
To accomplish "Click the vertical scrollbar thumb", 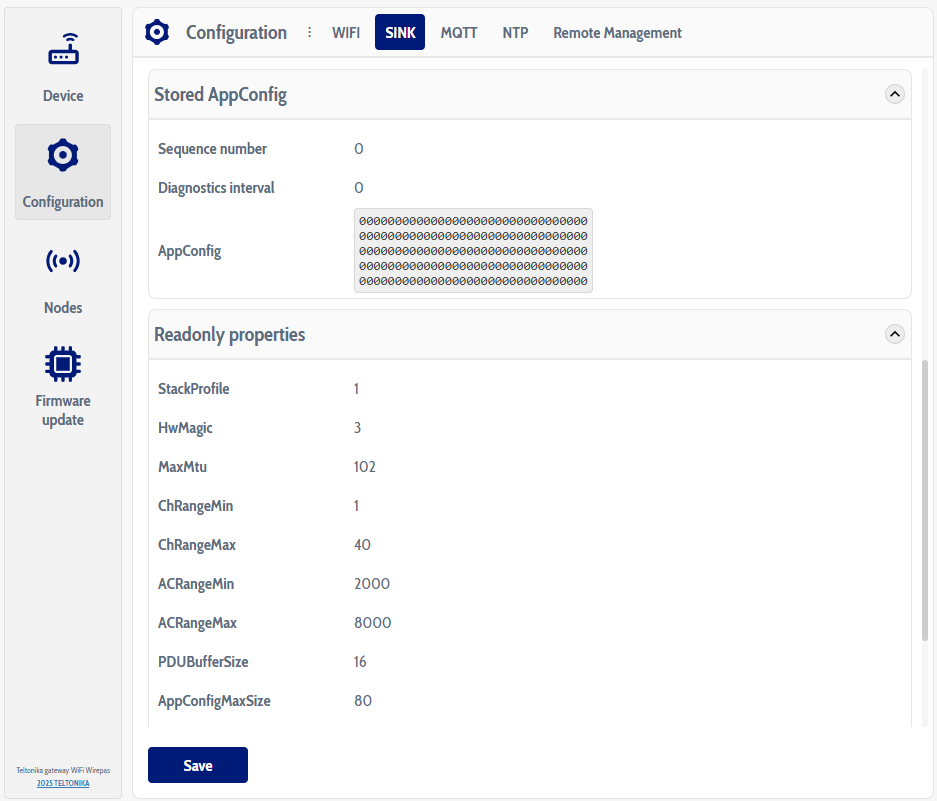I will (925, 500).
